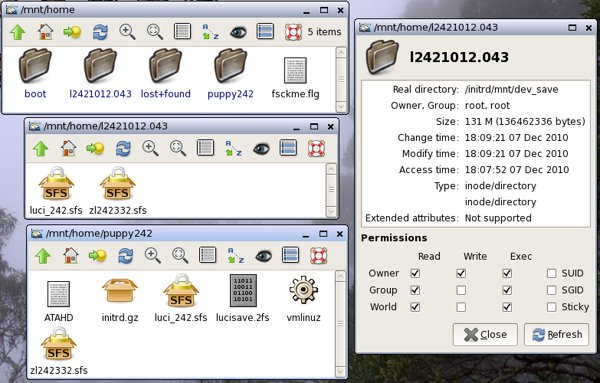The width and height of the screenshot is (600, 383).
Task: Select the lost+found folder
Action: coord(165,73)
